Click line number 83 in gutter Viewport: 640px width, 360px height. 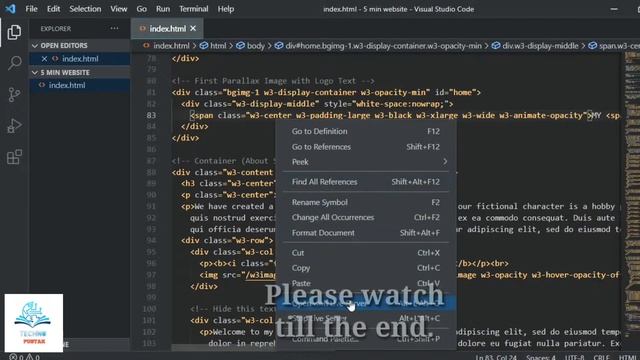point(151,116)
